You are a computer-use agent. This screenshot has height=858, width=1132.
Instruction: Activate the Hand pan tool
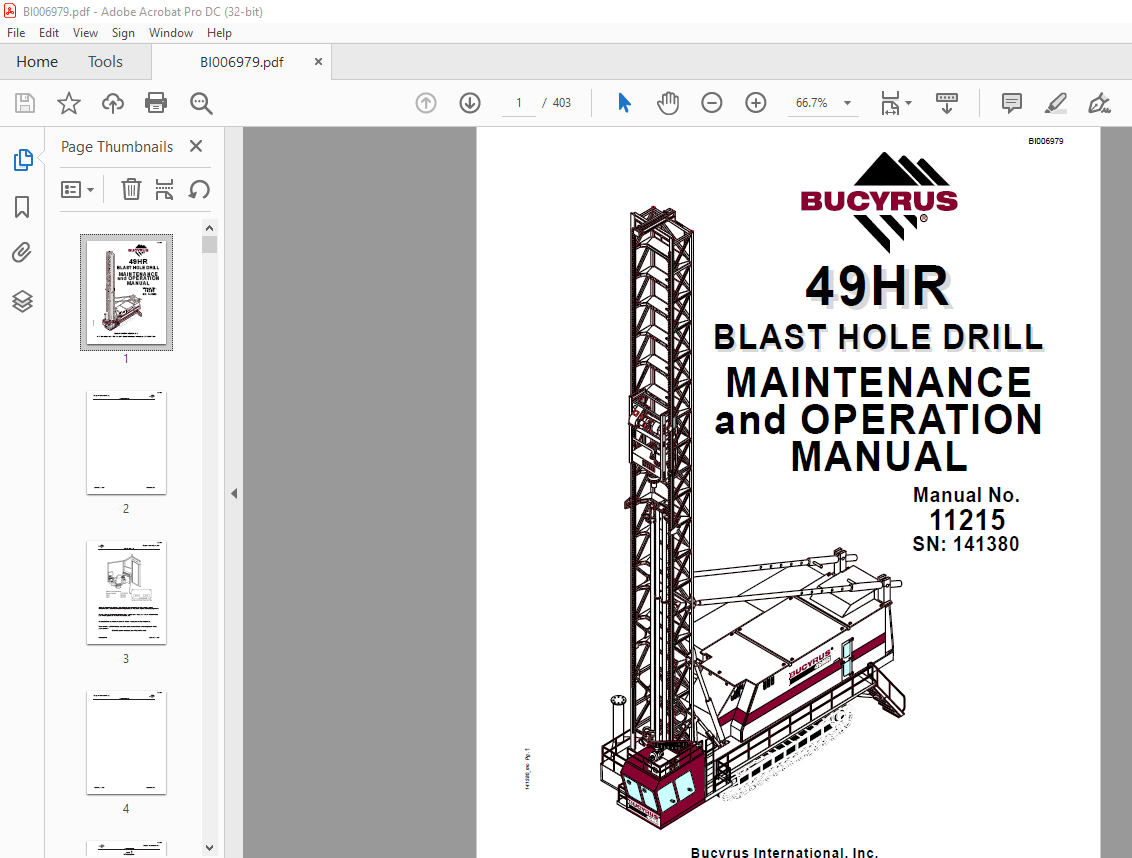coord(668,103)
